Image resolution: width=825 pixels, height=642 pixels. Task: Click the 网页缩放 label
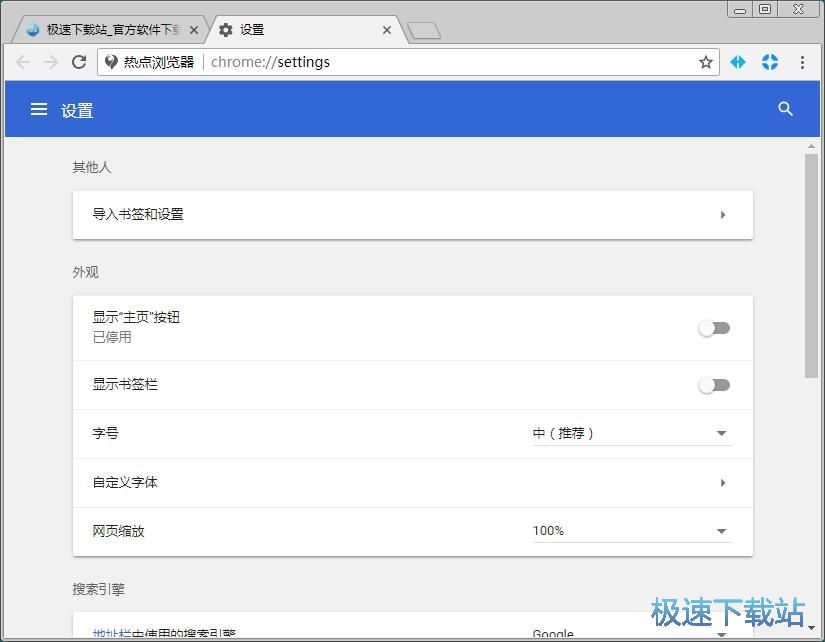click(x=118, y=531)
